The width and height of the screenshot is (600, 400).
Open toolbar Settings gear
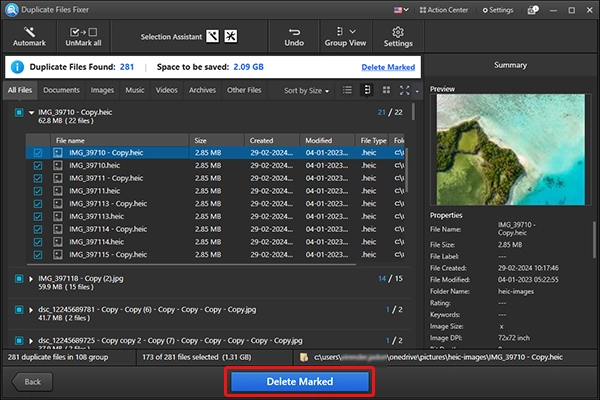(x=398, y=36)
